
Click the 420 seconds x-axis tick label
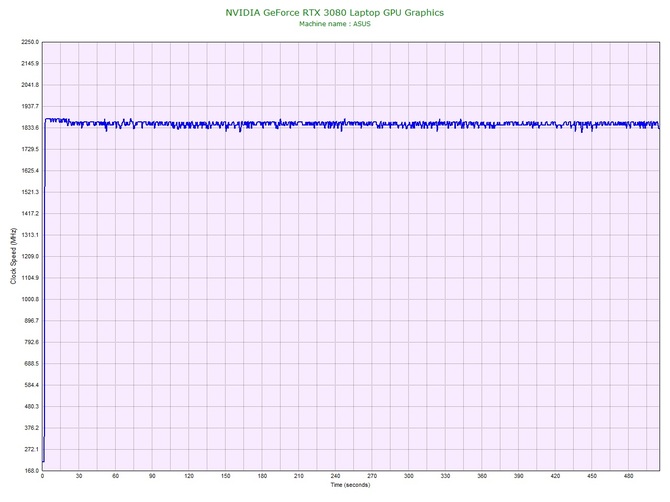tap(555, 476)
